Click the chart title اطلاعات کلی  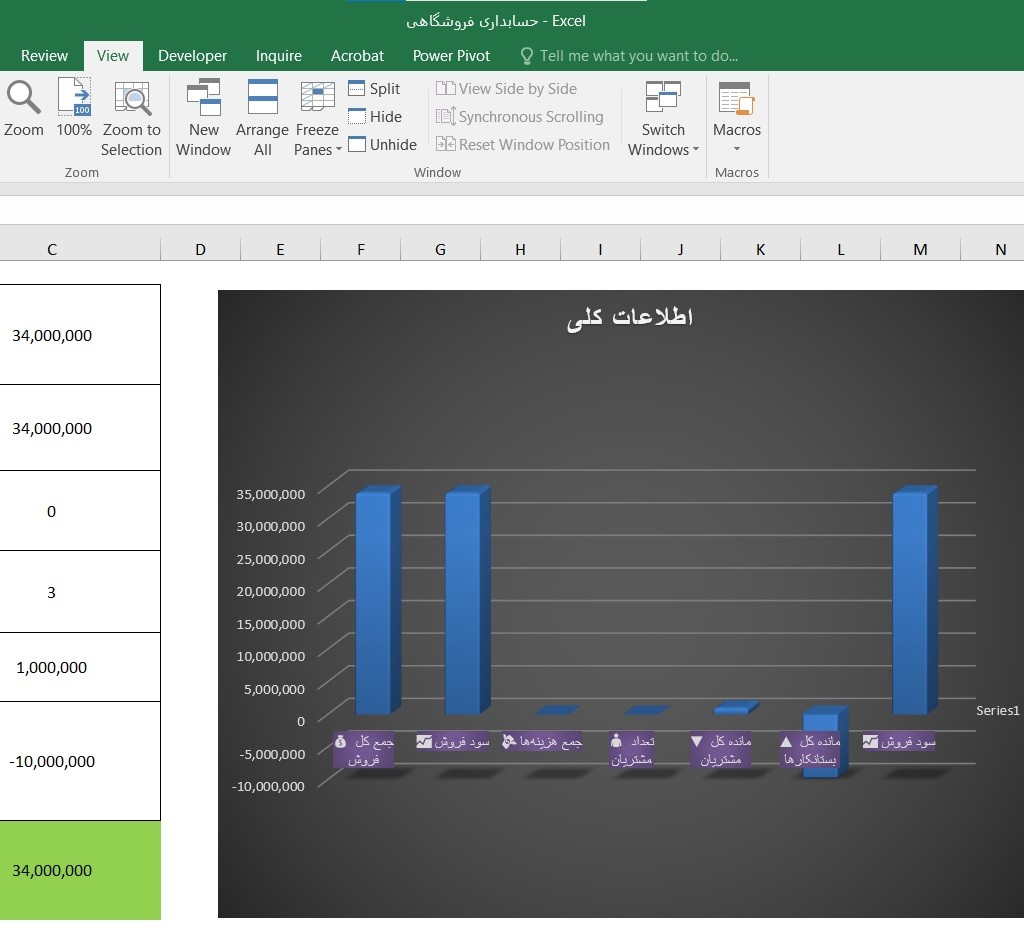click(630, 317)
